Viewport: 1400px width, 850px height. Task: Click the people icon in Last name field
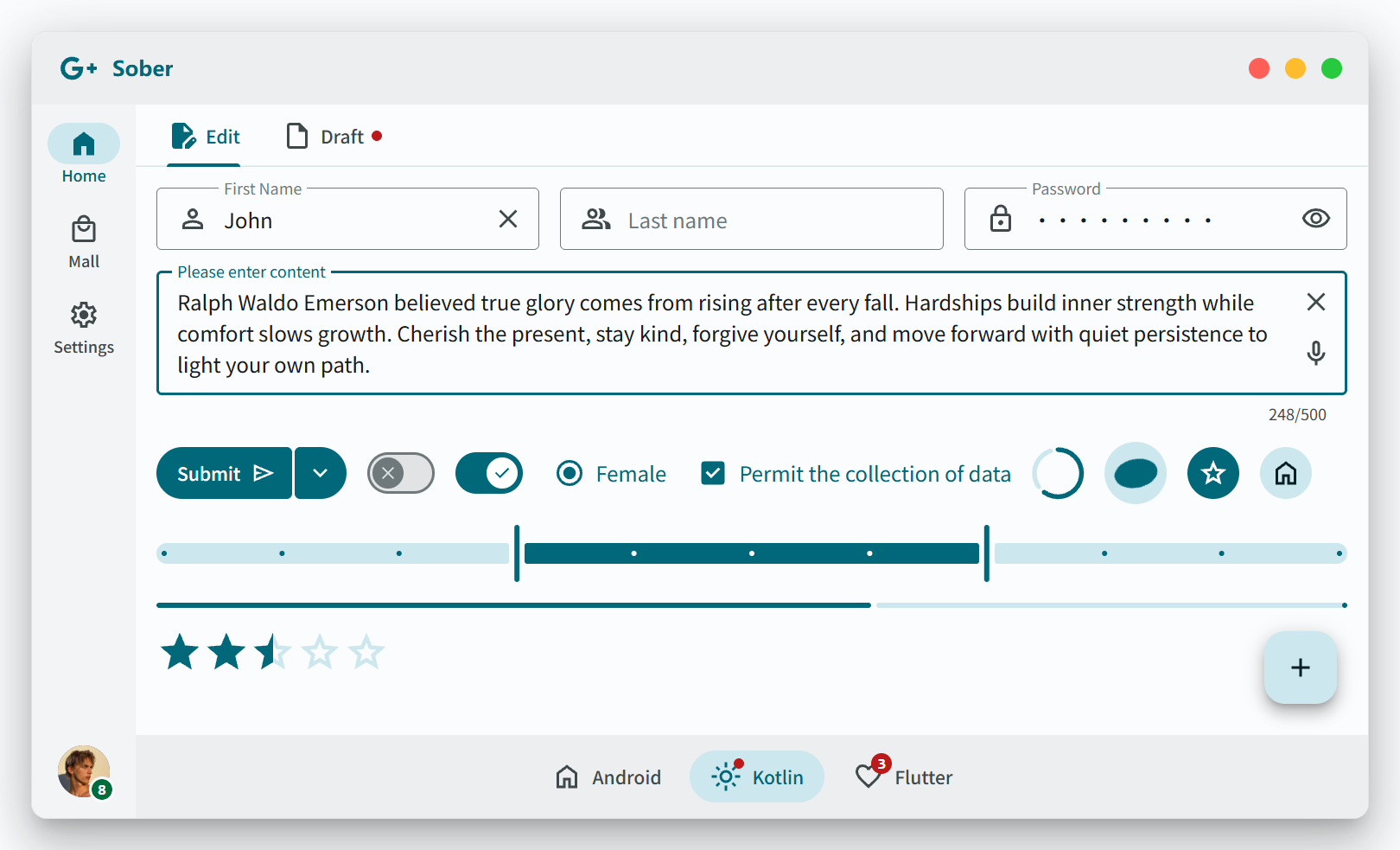coord(596,220)
